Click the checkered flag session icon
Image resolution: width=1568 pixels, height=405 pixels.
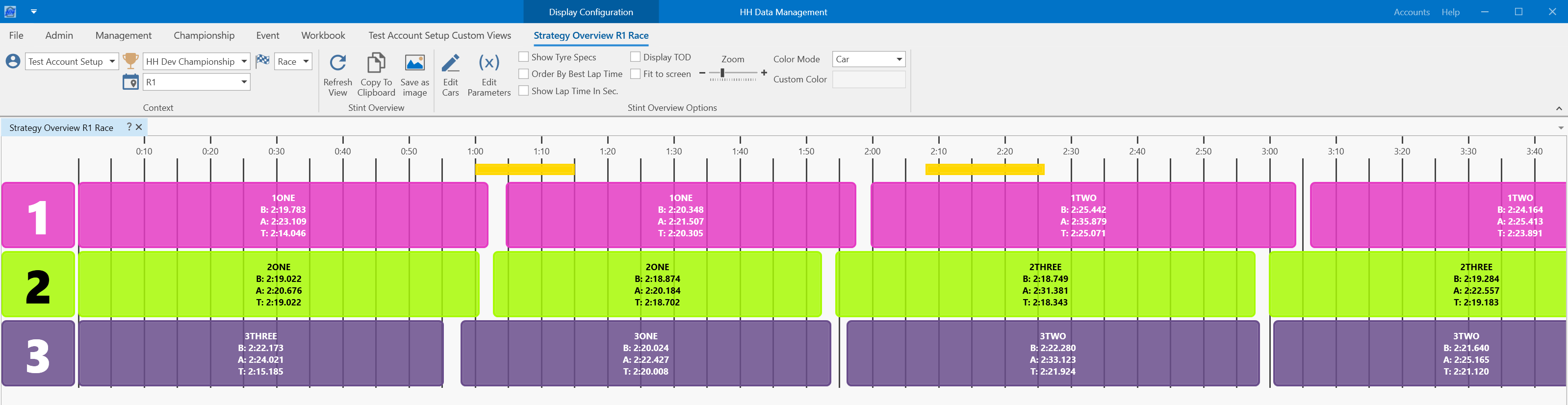point(262,60)
